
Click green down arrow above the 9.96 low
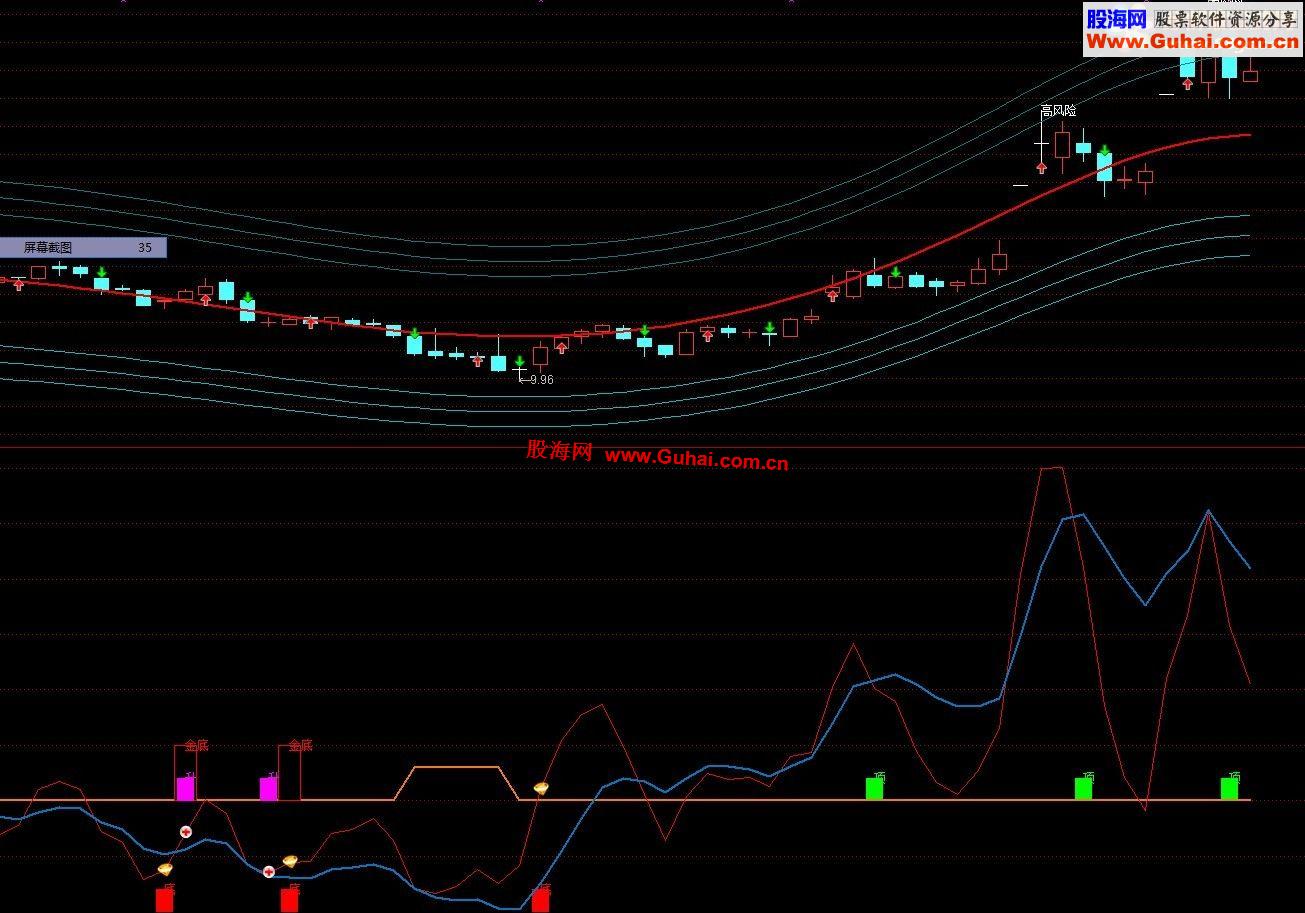pyautogui.click(x=519, y=361)
